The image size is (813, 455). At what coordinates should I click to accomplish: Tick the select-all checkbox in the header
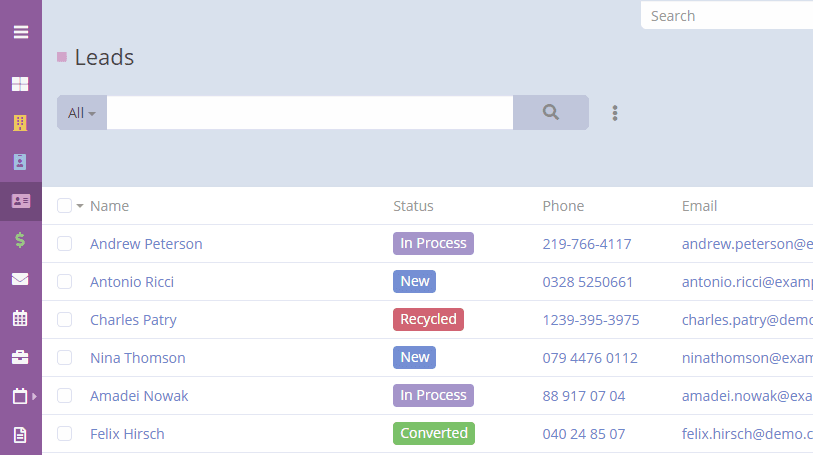(65, 206)
